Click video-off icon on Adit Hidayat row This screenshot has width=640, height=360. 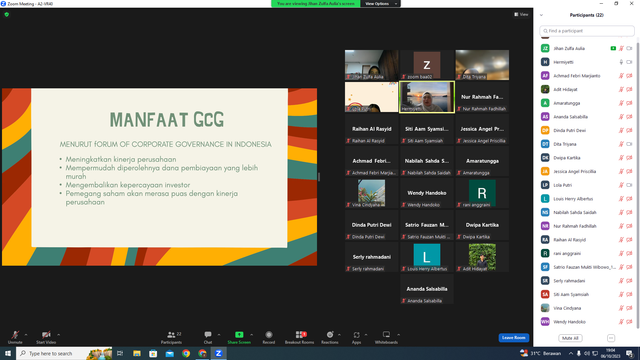tap(629, 89)
